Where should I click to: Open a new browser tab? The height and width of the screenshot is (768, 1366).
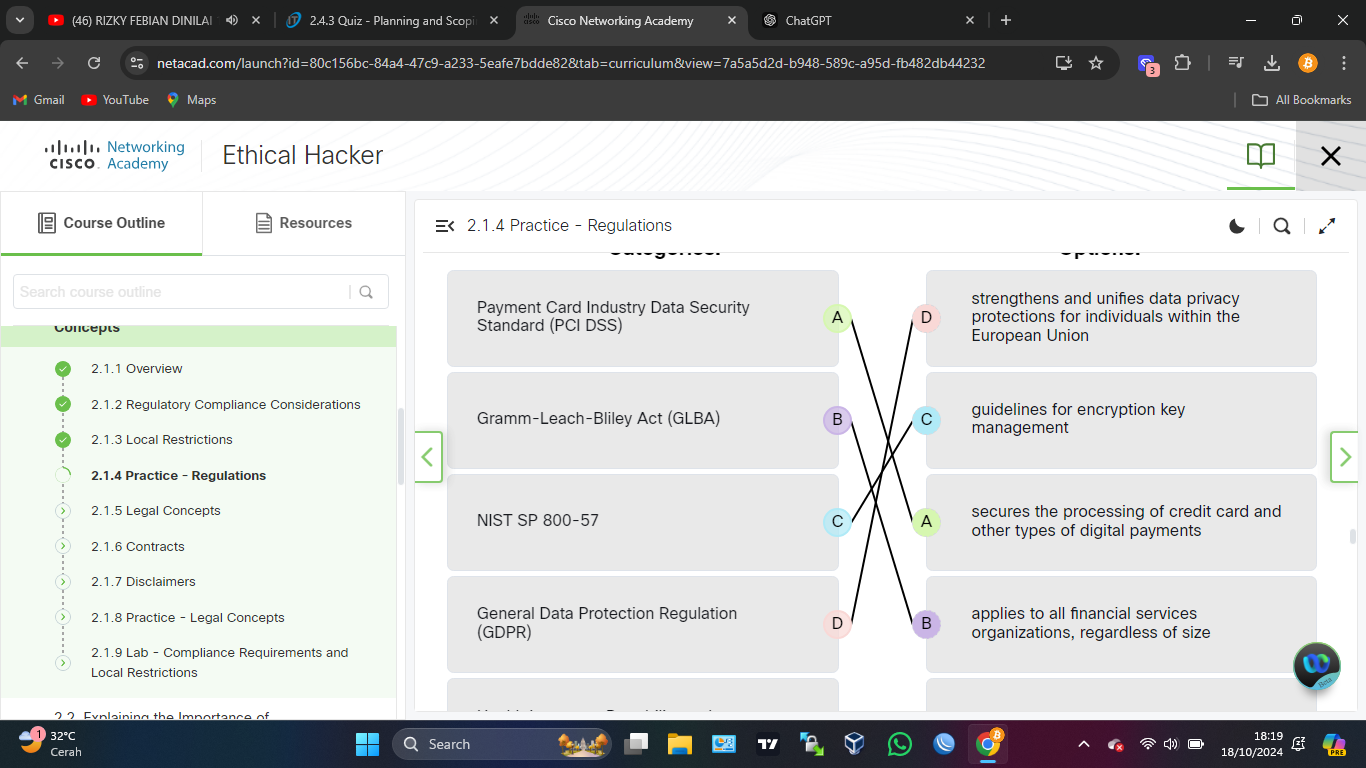[1006, 20]
